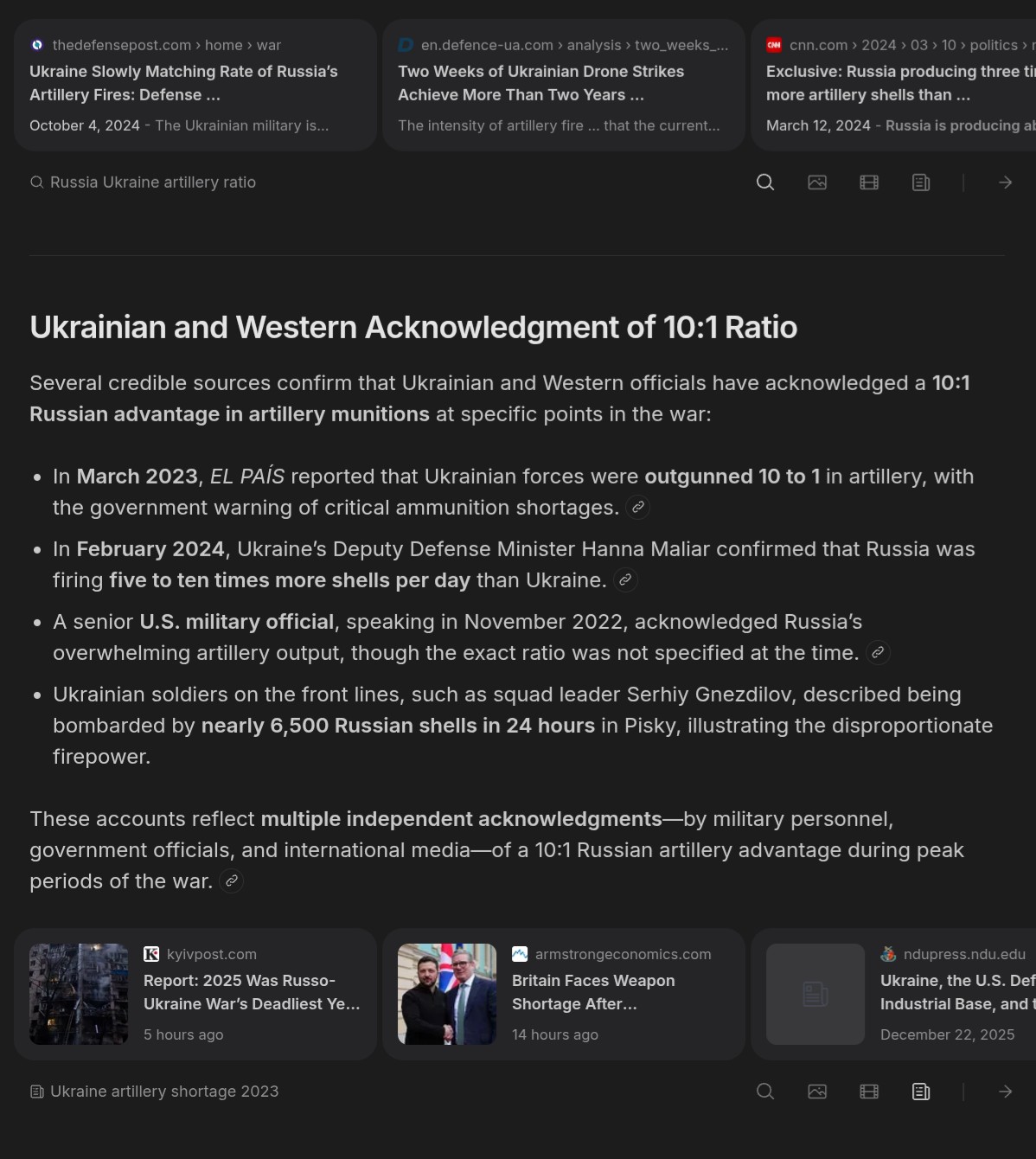The width and height of the screenshot is (1036, 1159).
Task: Select videos icon in 'artillery ratio' row
Action: coord(869,182)
